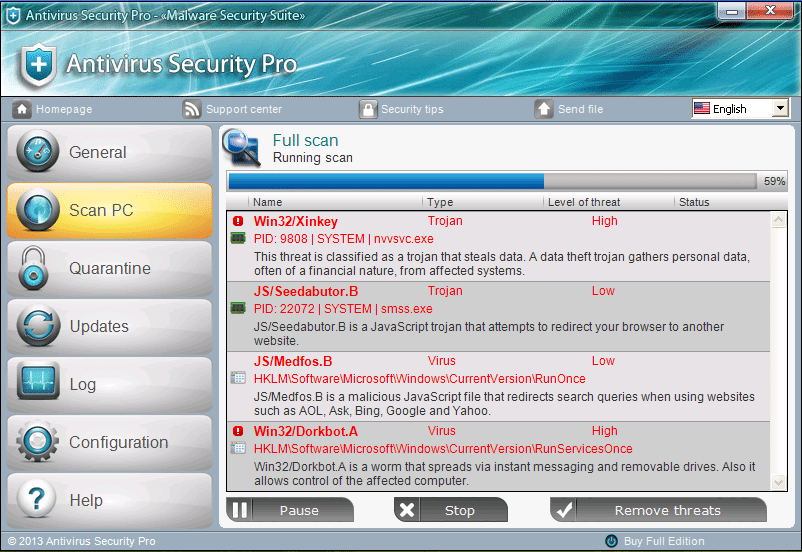
Task: Click the small shield icon in the title bar
Action: 13,15
